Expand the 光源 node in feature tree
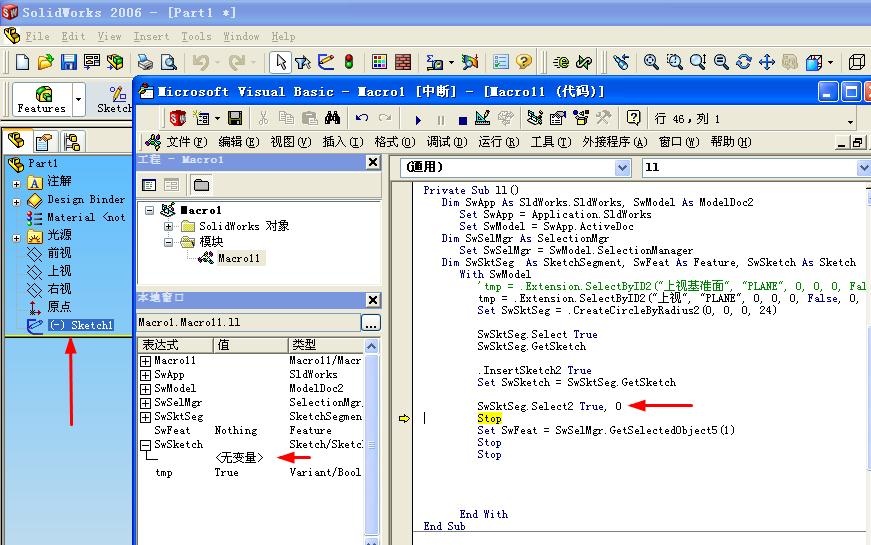 (x=16, y=238)
